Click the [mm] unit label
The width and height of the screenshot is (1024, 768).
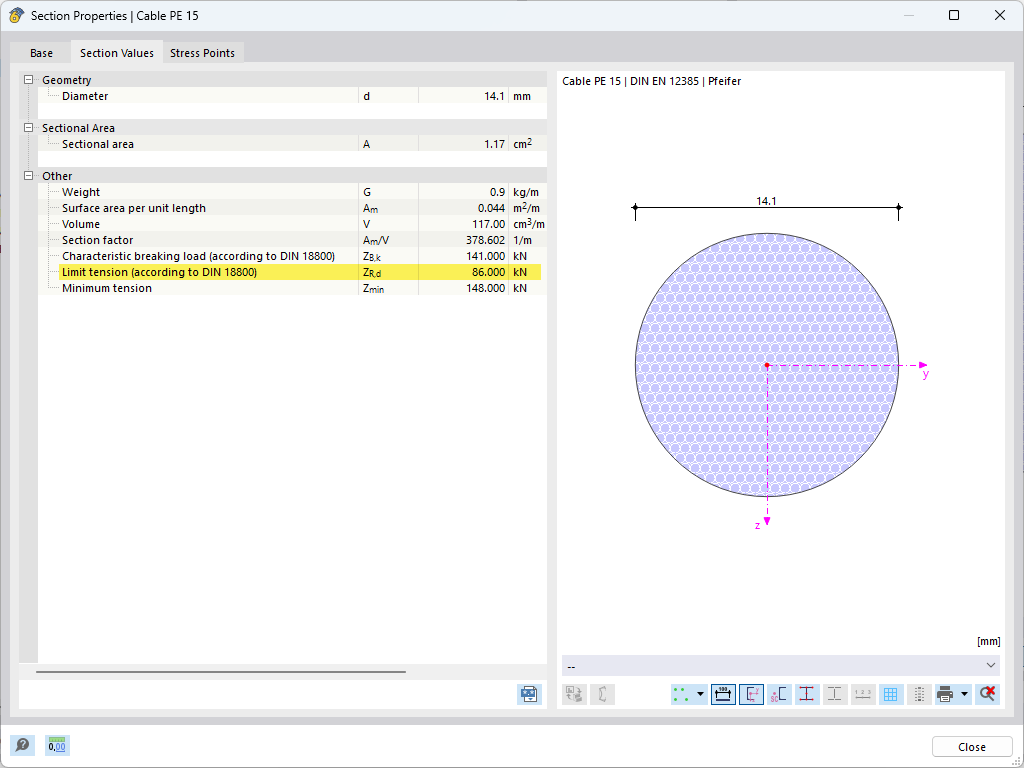pos(988,641)
